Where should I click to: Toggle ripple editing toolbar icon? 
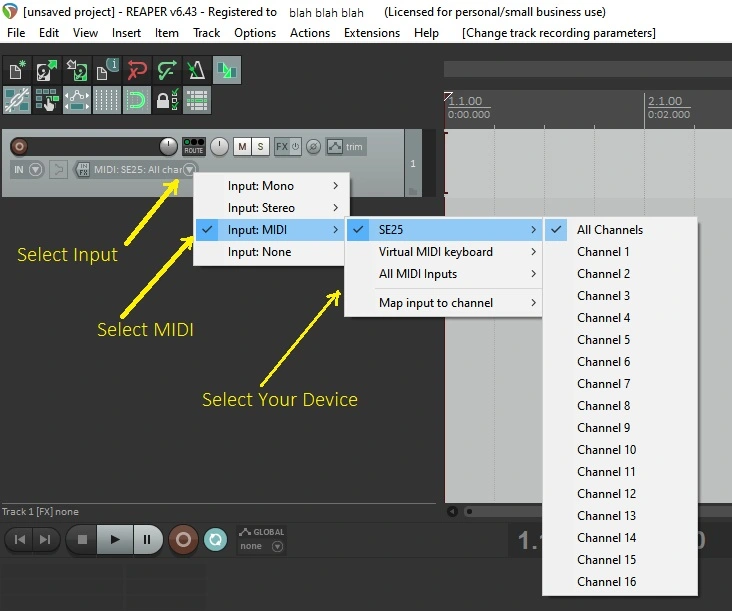point(47,100)
